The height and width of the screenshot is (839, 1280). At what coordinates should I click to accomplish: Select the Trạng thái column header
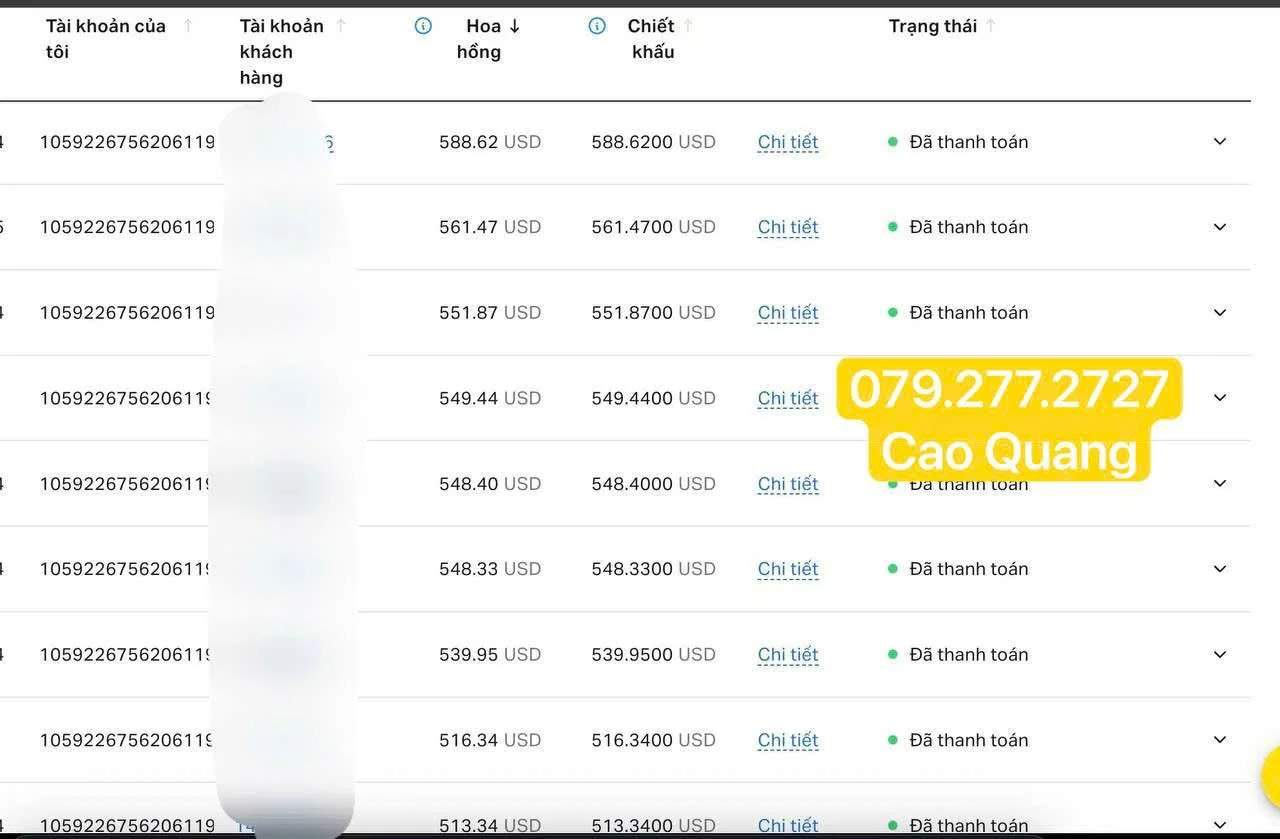[x=933, y=25]
